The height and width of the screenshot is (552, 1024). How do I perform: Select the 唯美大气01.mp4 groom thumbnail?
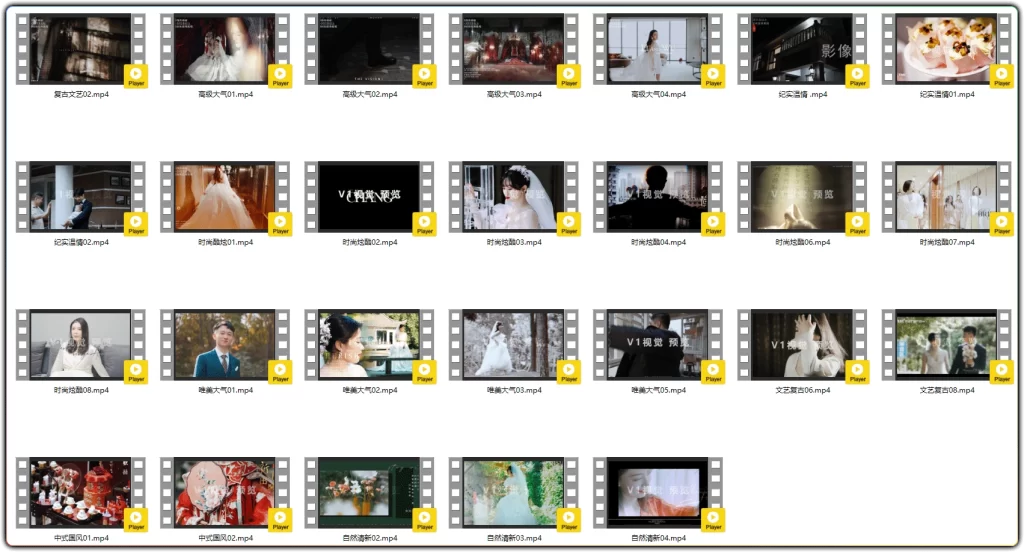[225, 345]
